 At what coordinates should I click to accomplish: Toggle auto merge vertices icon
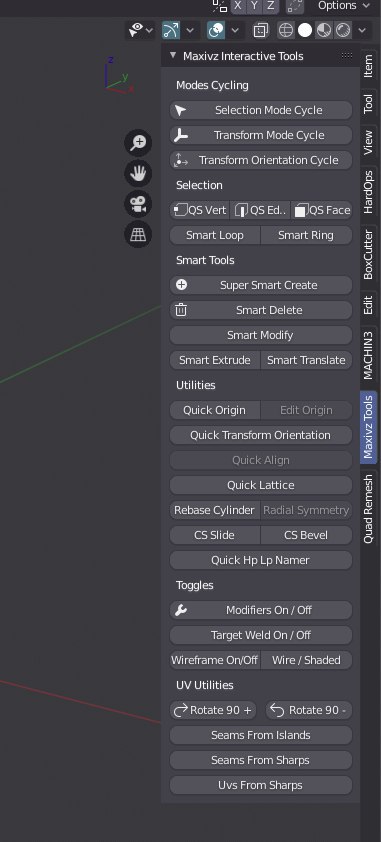click(x=295, y=5)
